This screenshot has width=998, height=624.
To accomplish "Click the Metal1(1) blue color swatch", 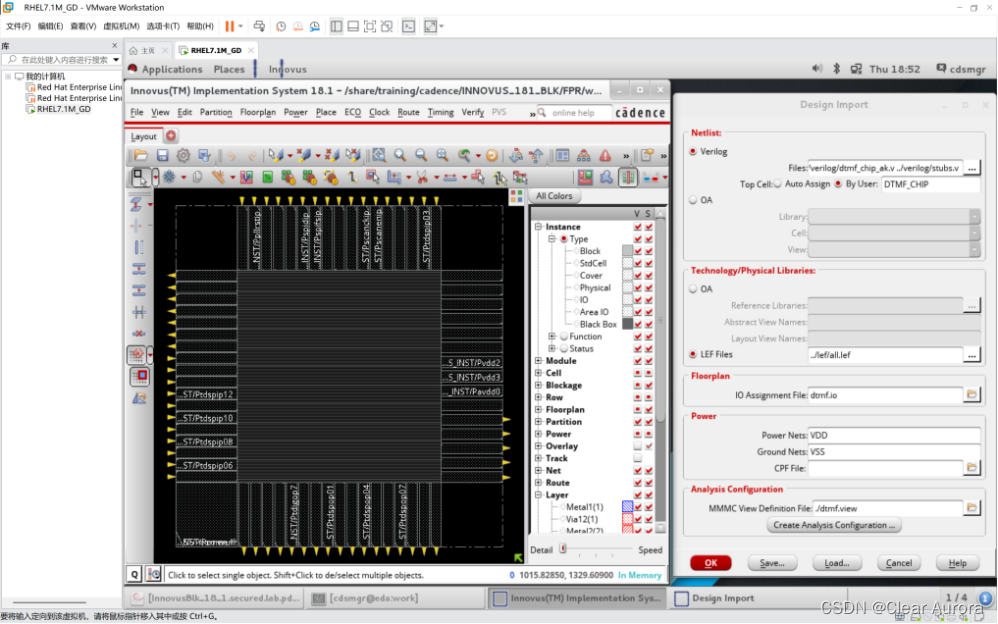I will pyautogui.click(x=628, y=507).
